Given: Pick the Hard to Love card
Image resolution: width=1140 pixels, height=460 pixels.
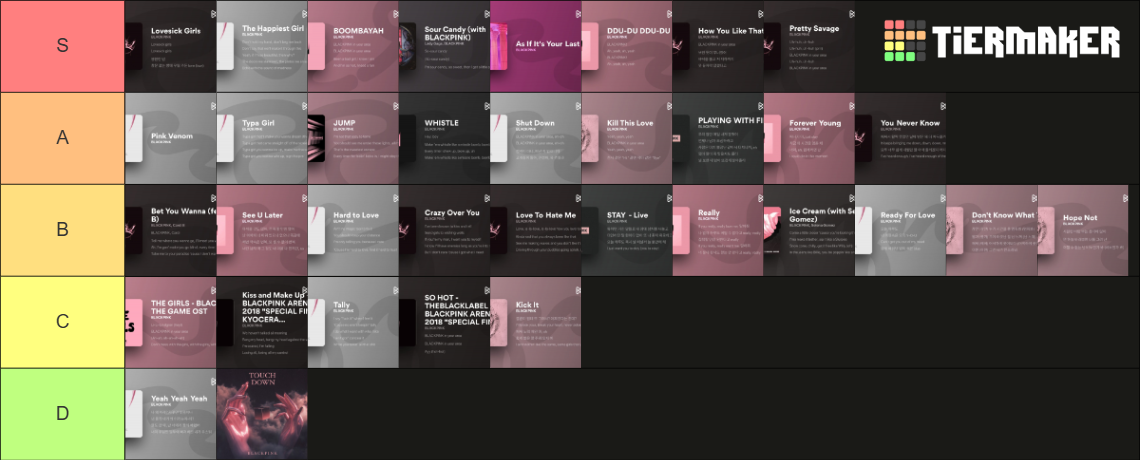Looking at the screenshot, I should click(353, 230).
